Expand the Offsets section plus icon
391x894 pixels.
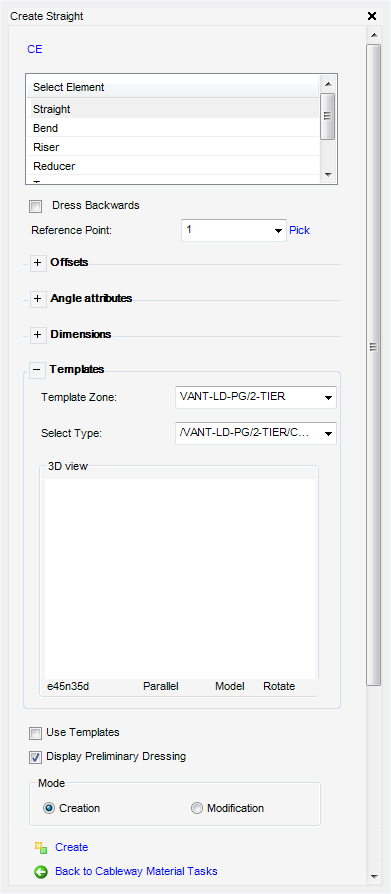click(38, 263)
